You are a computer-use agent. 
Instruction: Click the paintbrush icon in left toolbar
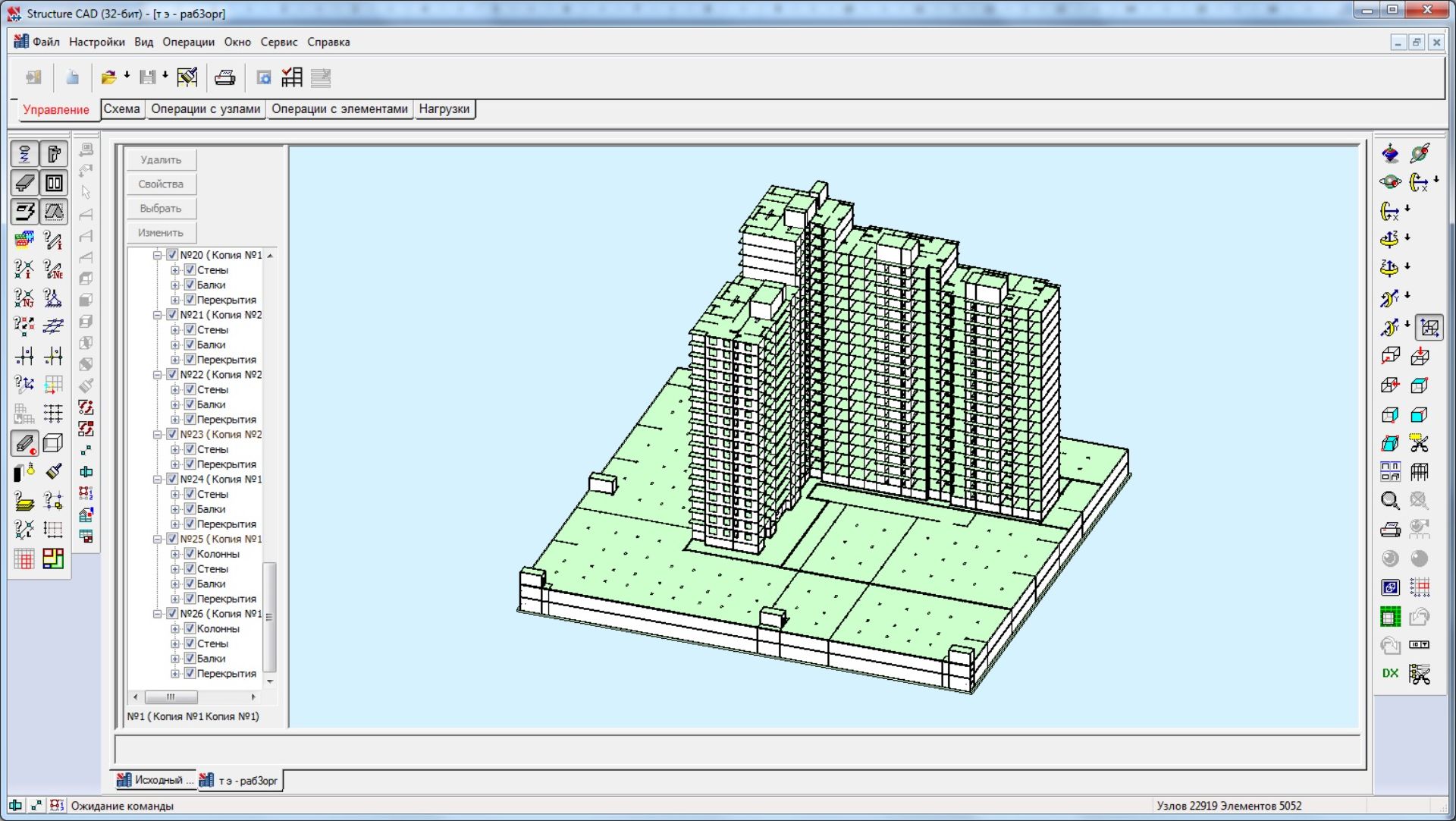click(x=53, y=472)
